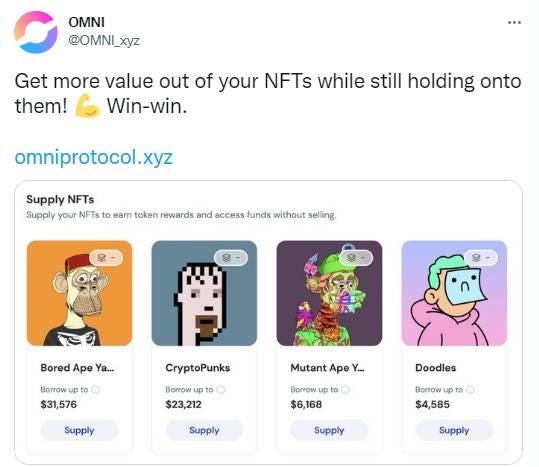Screen dimensions: 539x467
Task: Open the Bored Ape NFT artwork thumbnail
Action: pyautogui.click(x=79, y=293)
